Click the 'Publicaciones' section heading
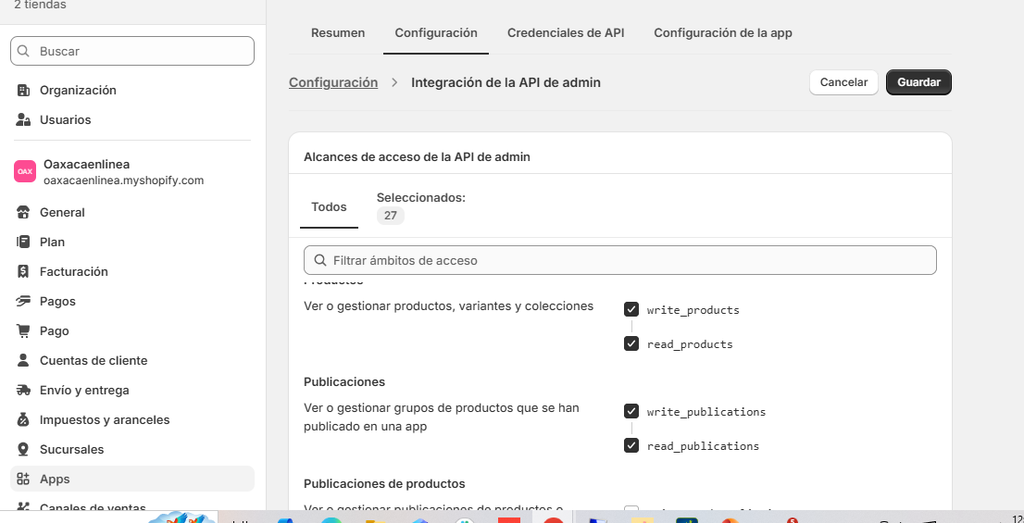The width and height of the screenshot is (1024, 523). tap(344, 381)
